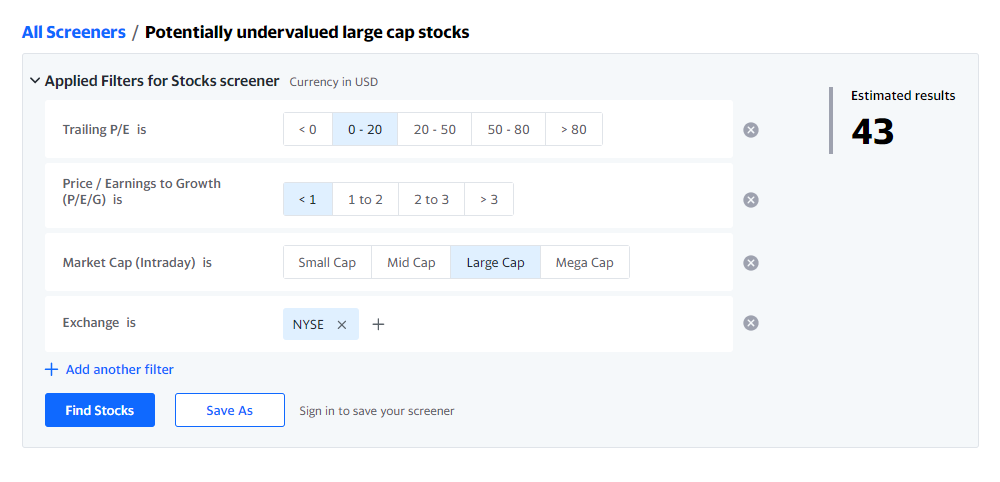
Task: Select Mid Cap market cap option
Action: (411, 263)
